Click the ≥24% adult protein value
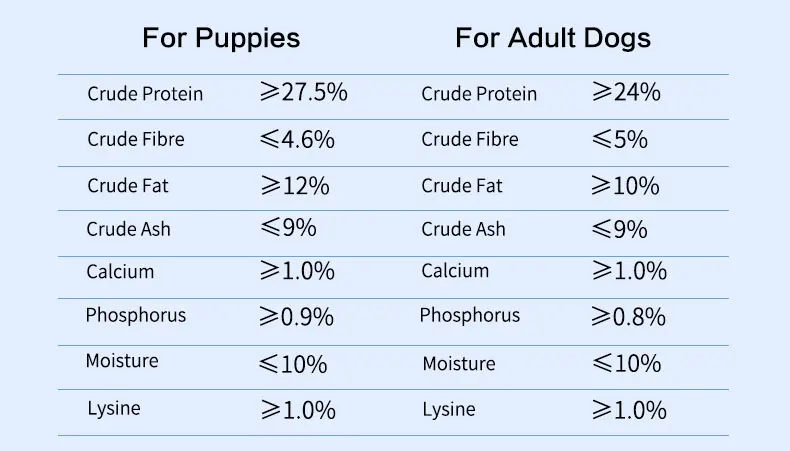790x451 pixels. click(626, 93)
